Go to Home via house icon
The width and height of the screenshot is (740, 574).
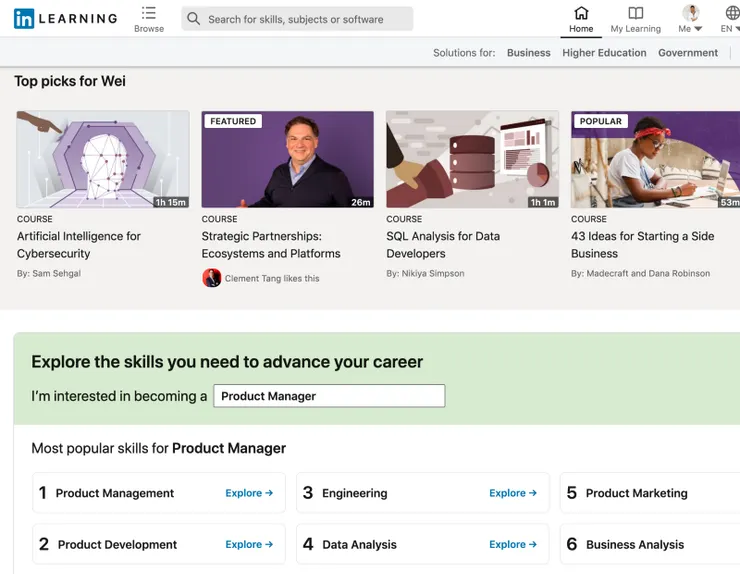581,13
